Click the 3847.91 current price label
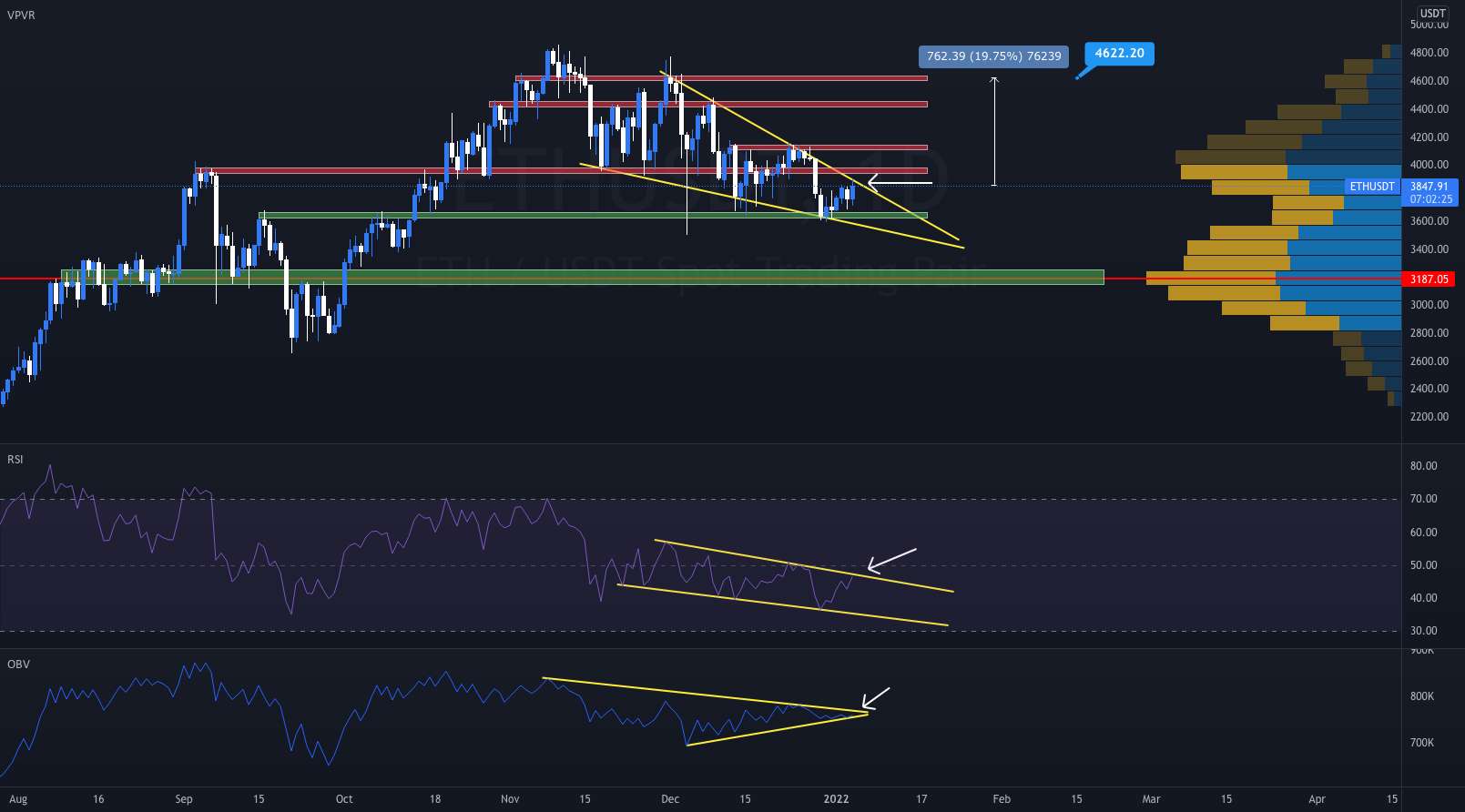 click(x=1429, y=187)
